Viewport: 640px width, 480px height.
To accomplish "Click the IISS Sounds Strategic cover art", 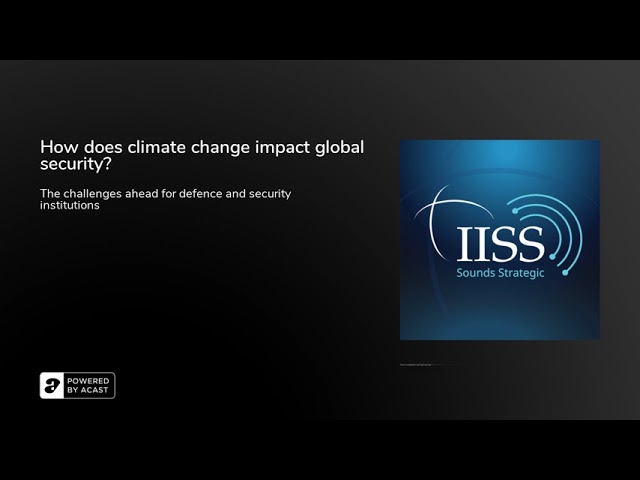I will click(x=500, y=240).
